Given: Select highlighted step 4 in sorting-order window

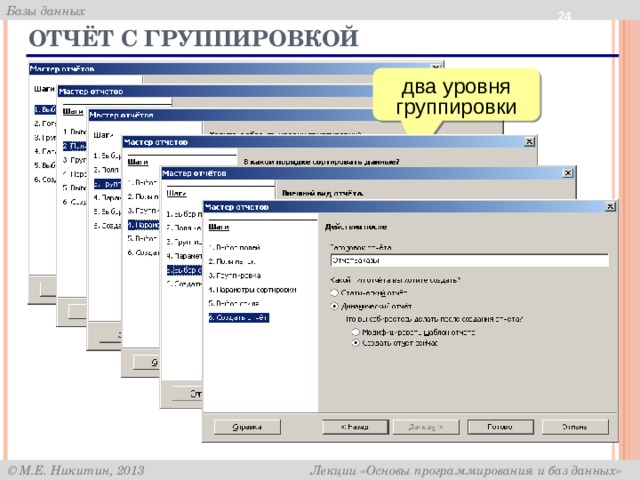Looking at the screenshot, I should click(x=143, y=225).
